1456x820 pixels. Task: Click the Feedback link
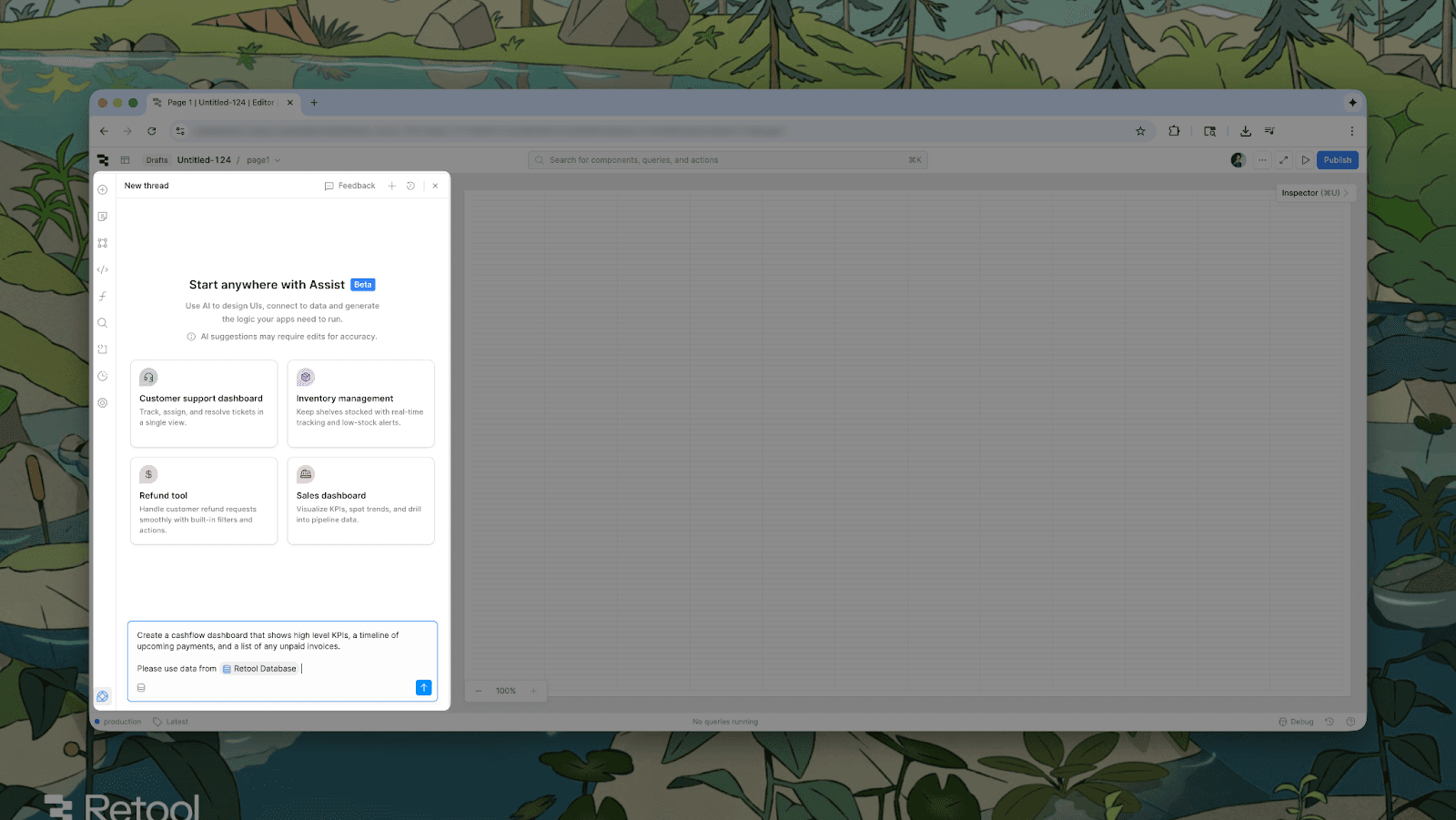350,186
